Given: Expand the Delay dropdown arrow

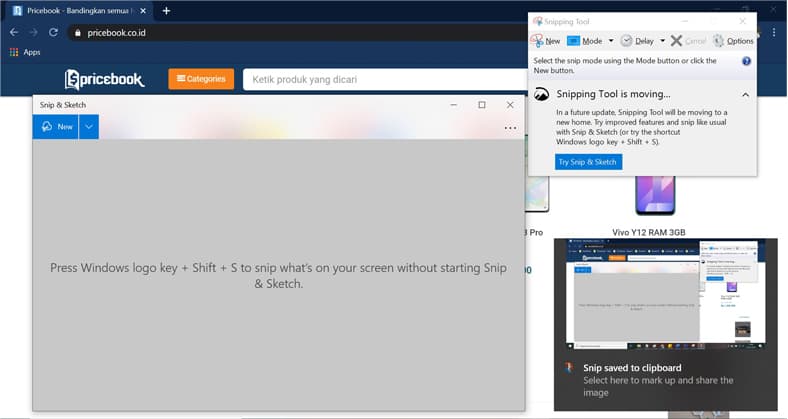Looking at the screenshot, I should (662, 41).
